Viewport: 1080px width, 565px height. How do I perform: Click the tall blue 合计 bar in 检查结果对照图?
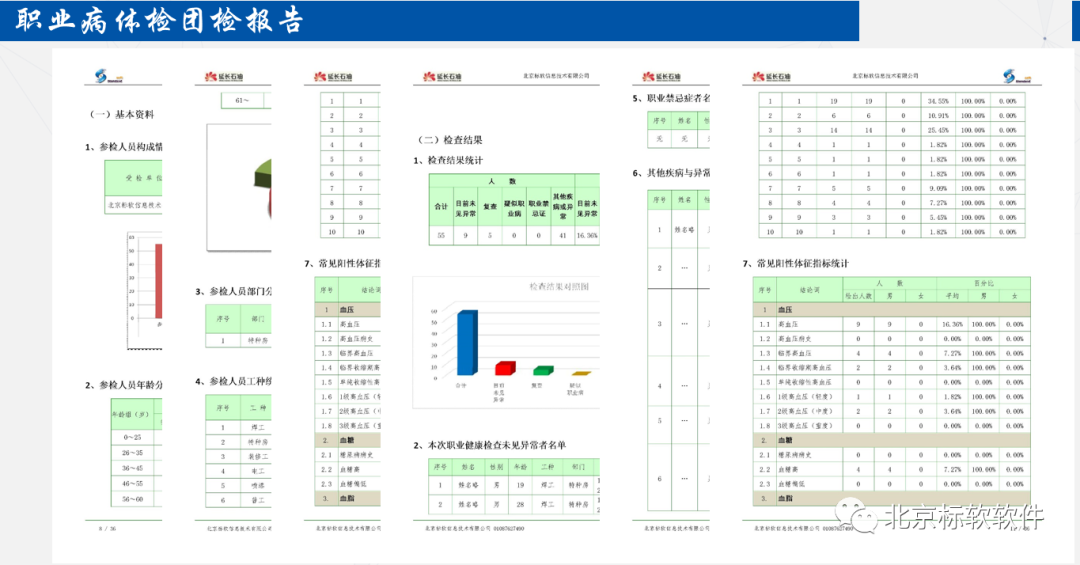click(467, 342)
